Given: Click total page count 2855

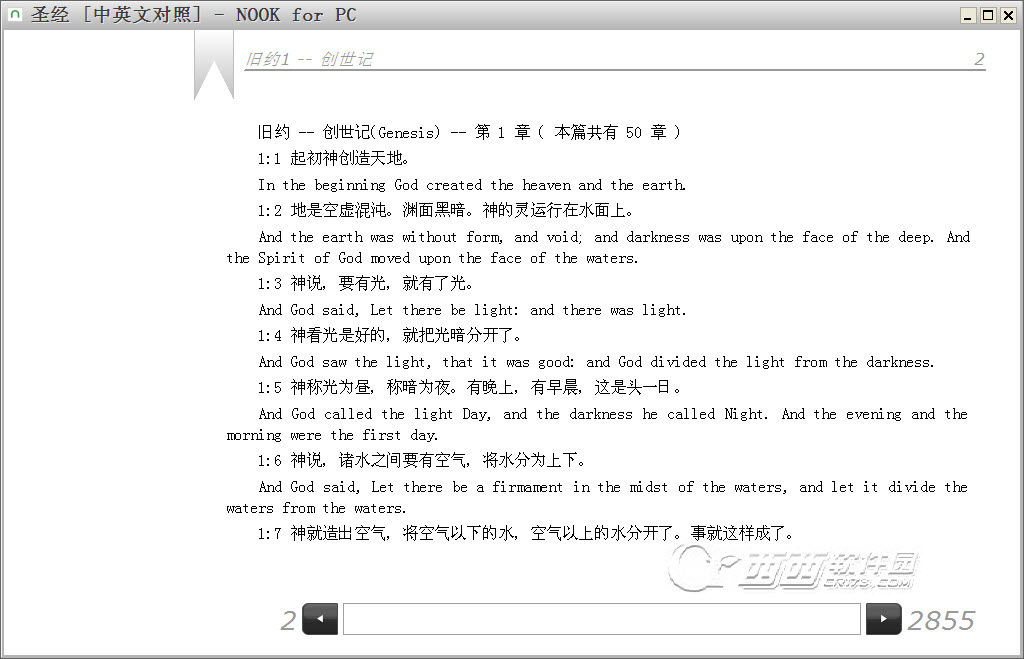Looking at the screenshot, I should click(941, 620).
